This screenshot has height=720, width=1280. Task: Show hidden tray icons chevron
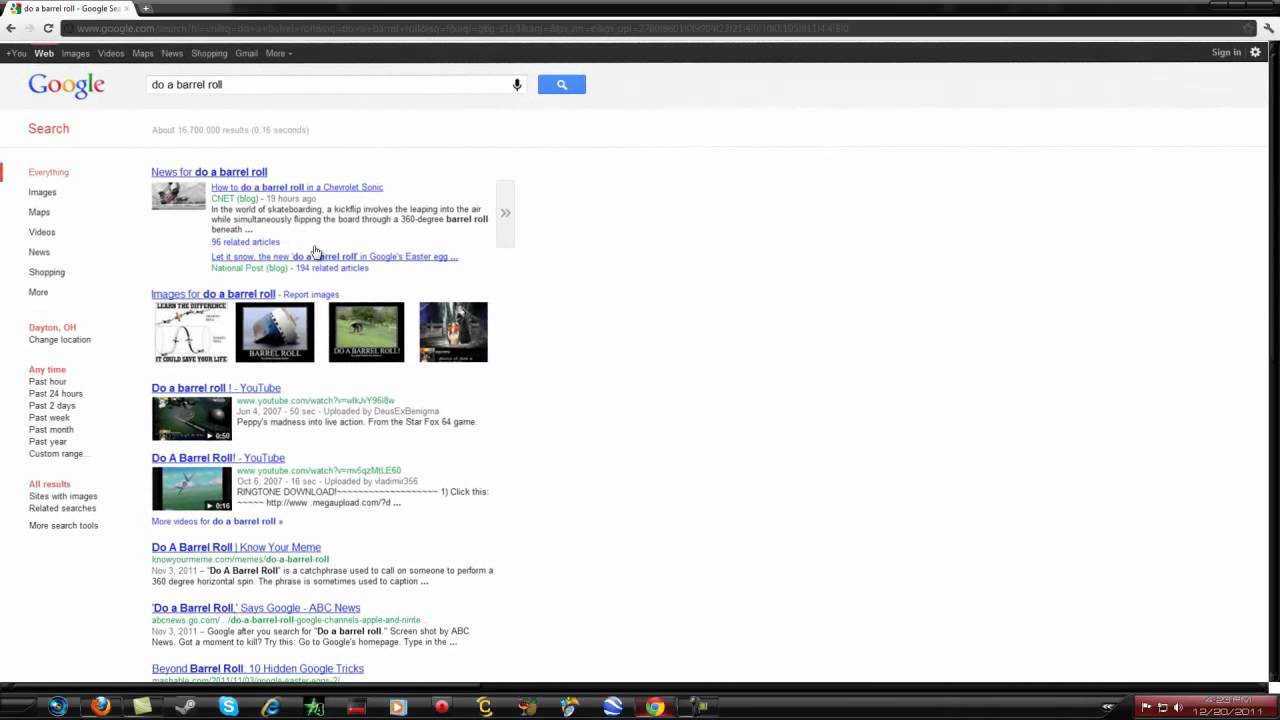click(x=1107, y=708)
